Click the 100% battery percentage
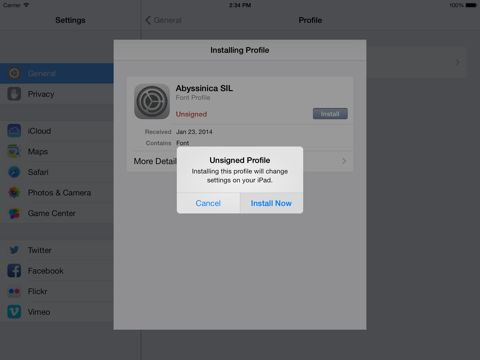Image resolution: width=480 pixels, height=360 pixels. point(457,5)
